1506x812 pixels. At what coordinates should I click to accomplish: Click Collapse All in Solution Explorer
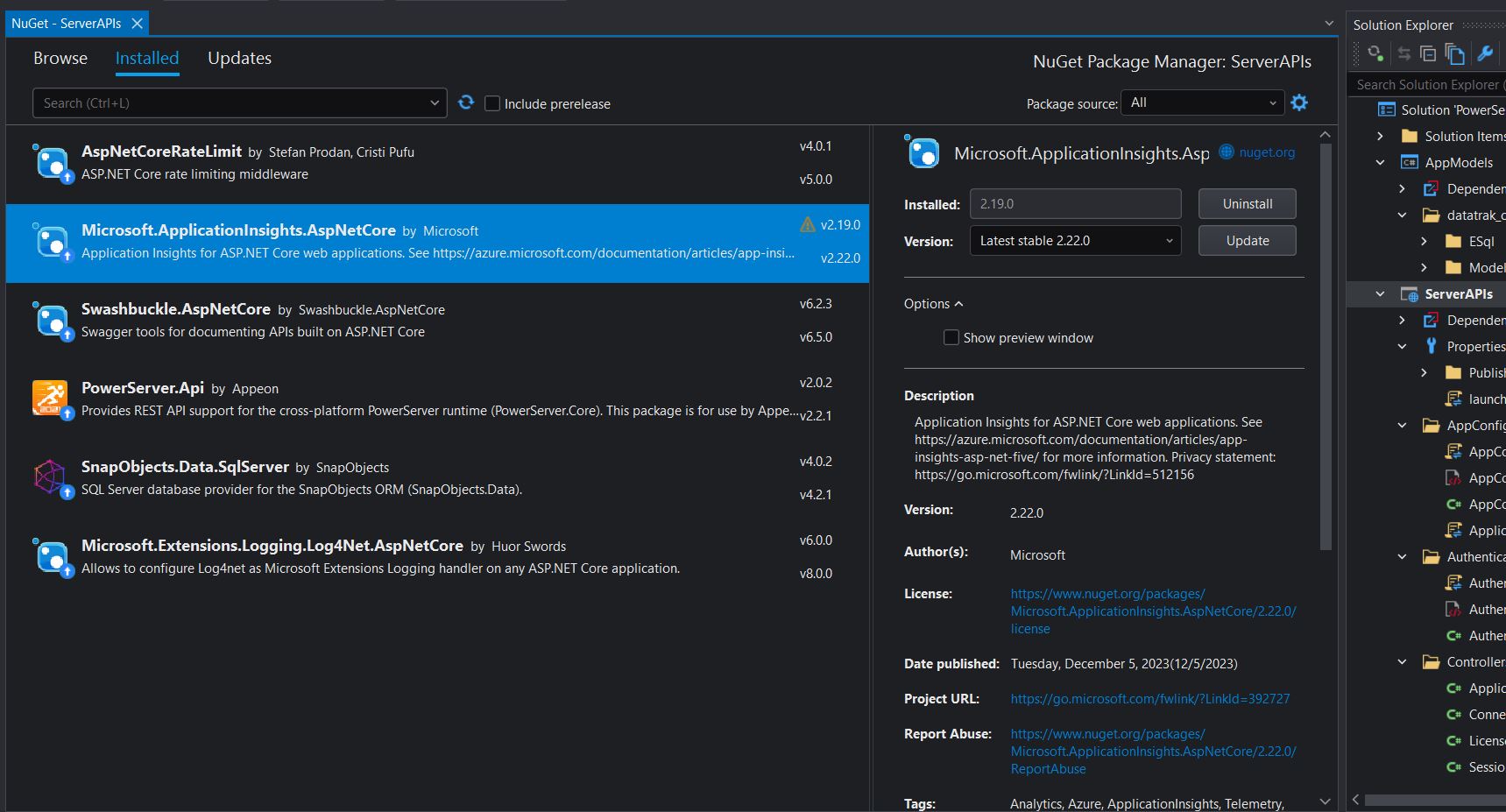pyautogui.click(x=1428, y=53)
